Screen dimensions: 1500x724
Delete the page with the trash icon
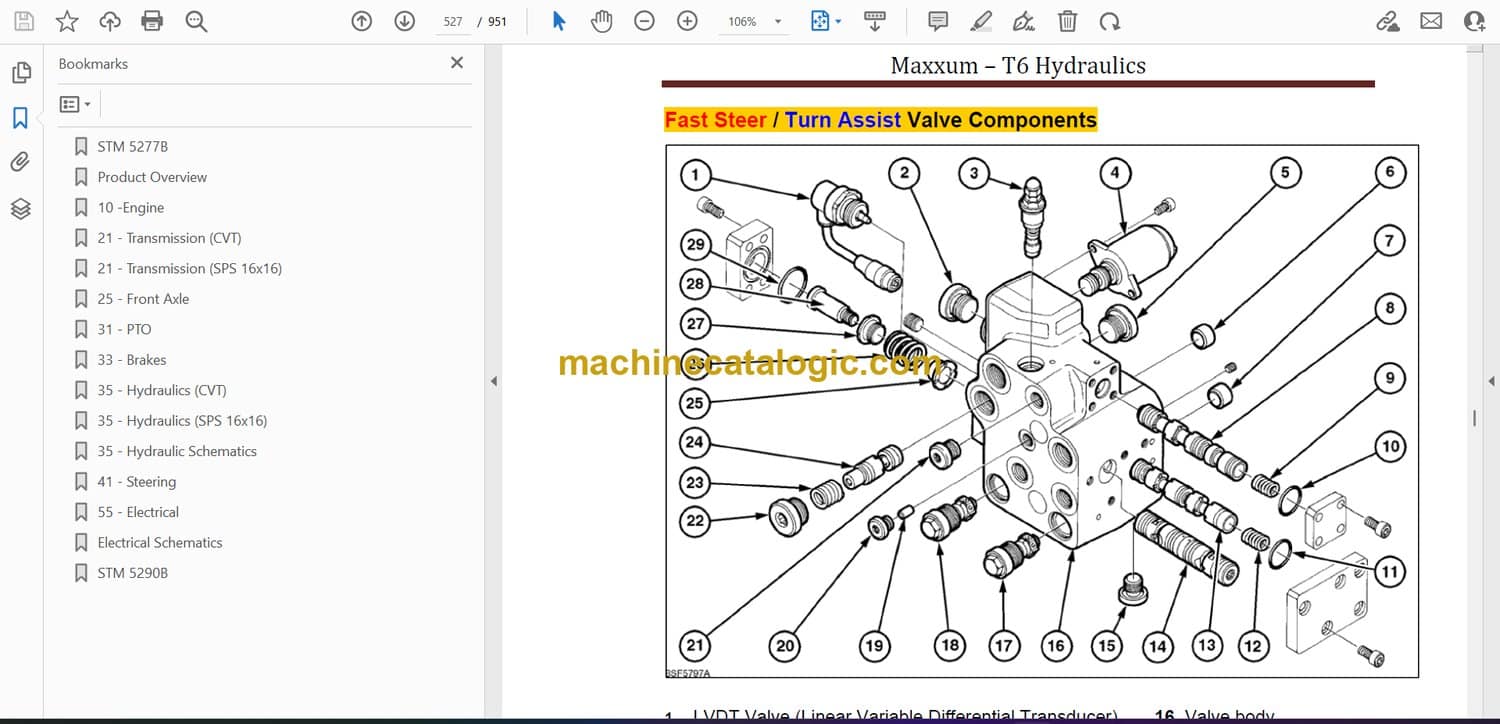tap(1067, 21)
